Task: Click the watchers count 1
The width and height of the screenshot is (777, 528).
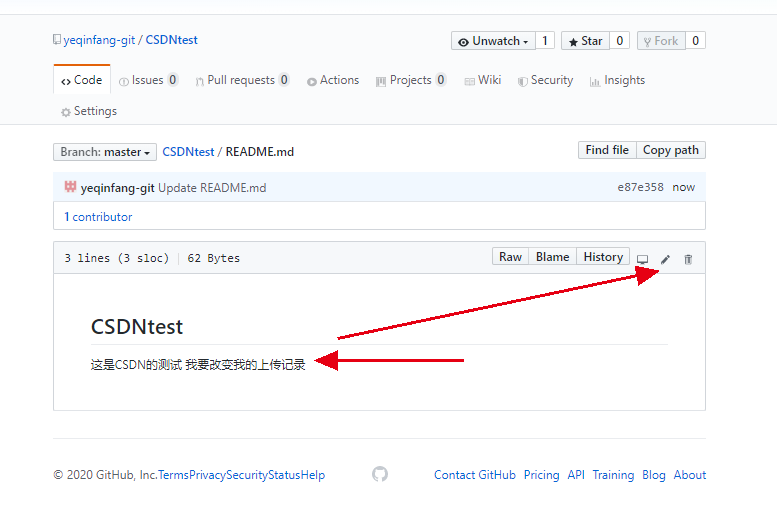Action: tap(545, 41)
